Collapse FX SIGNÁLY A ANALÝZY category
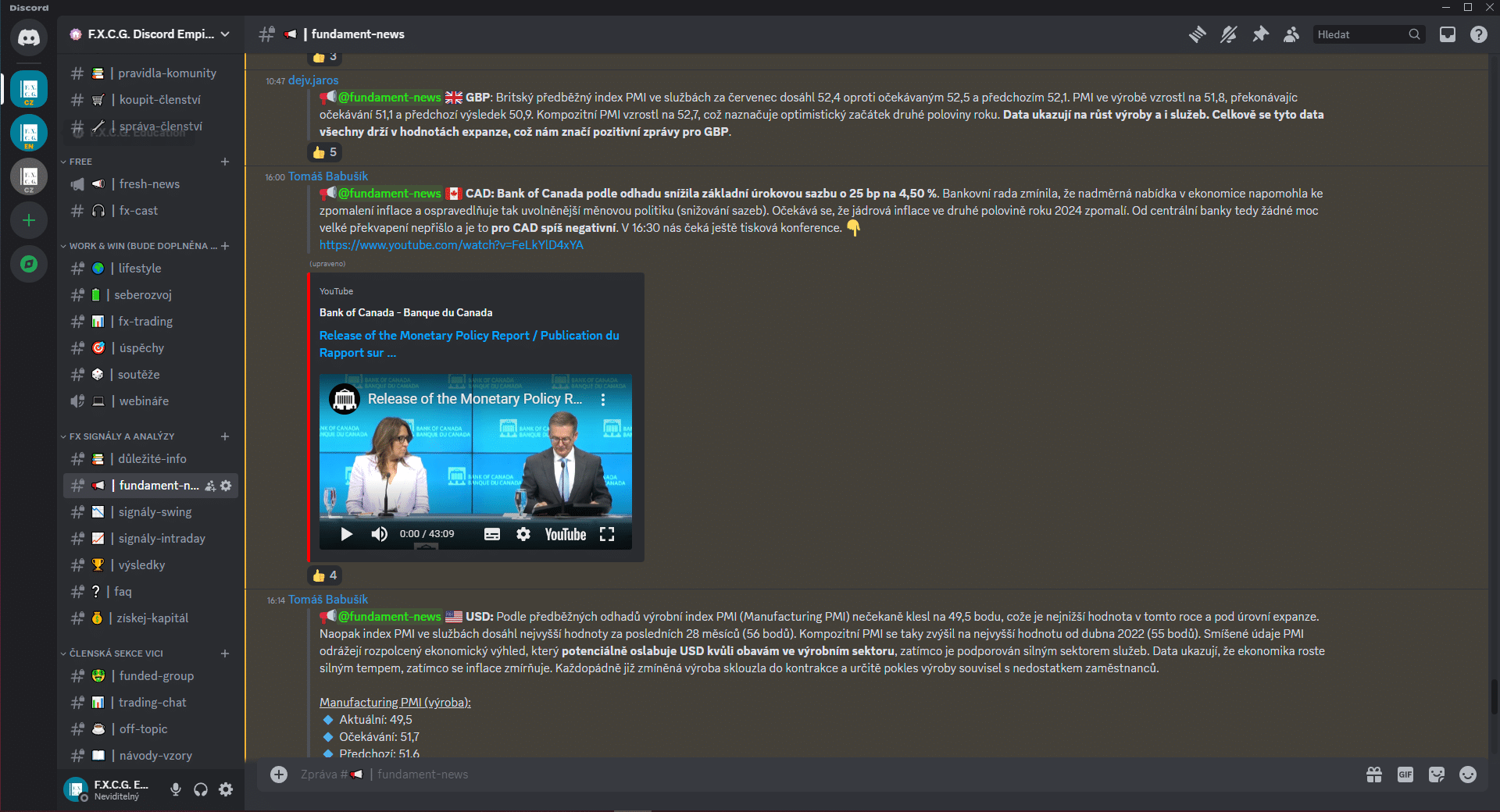 [x=117, y=436]
